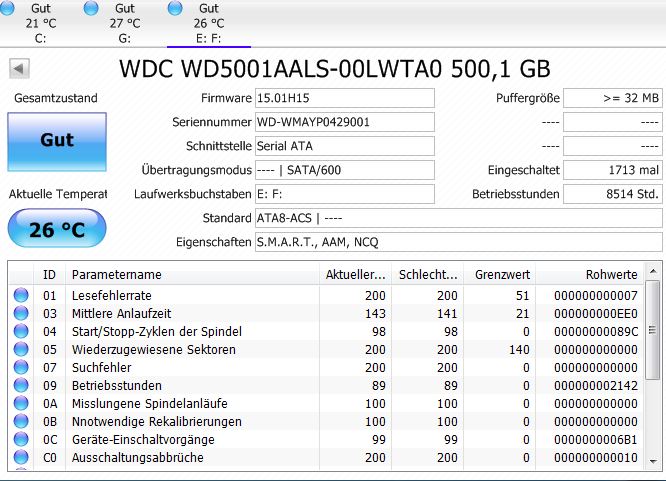This screenshot has width=666, height=481.
Task: Click raw value 000000002142
Action: pos(595,385)
